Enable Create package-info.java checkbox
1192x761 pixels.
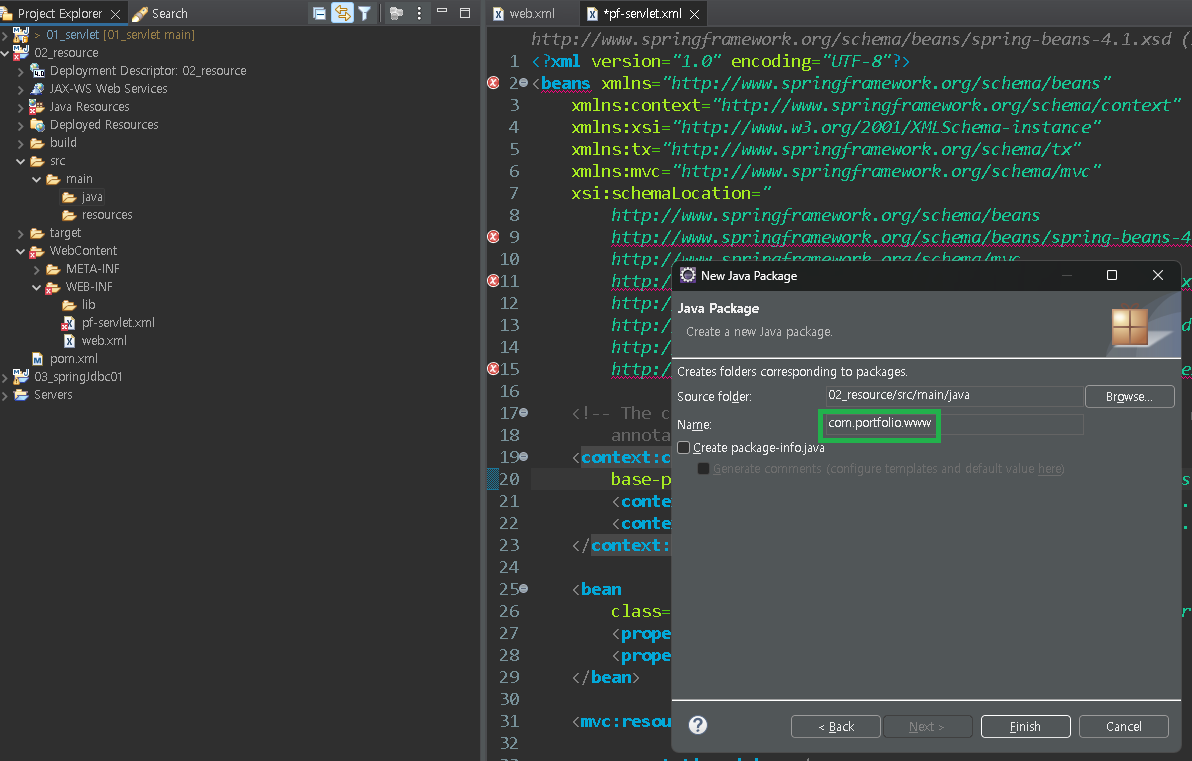click(684, 448)
